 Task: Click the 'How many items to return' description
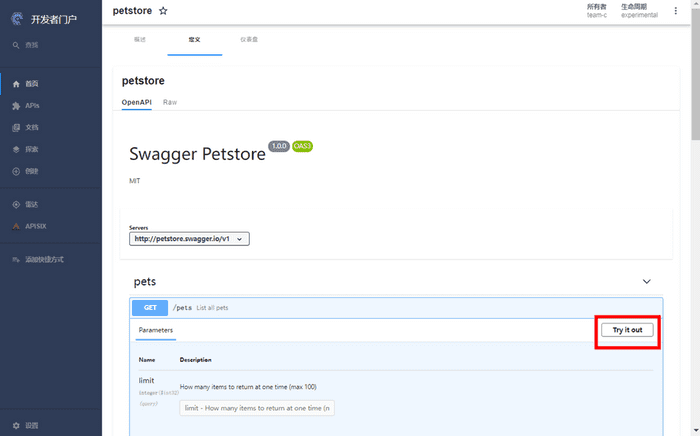point(248,387)
